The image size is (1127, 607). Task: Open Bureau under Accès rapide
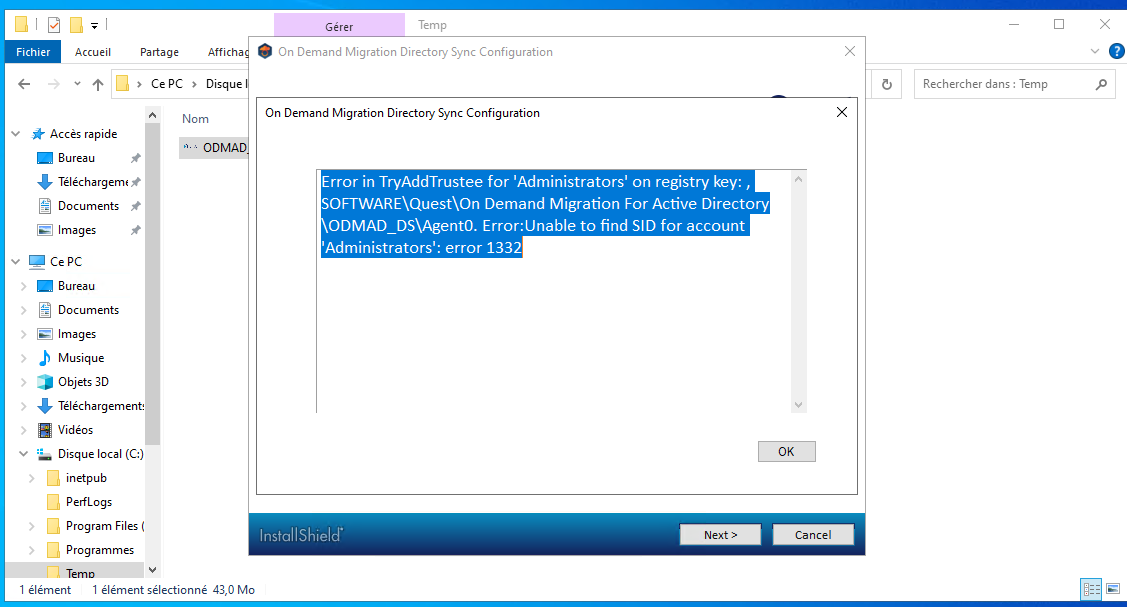coord(76,157)
